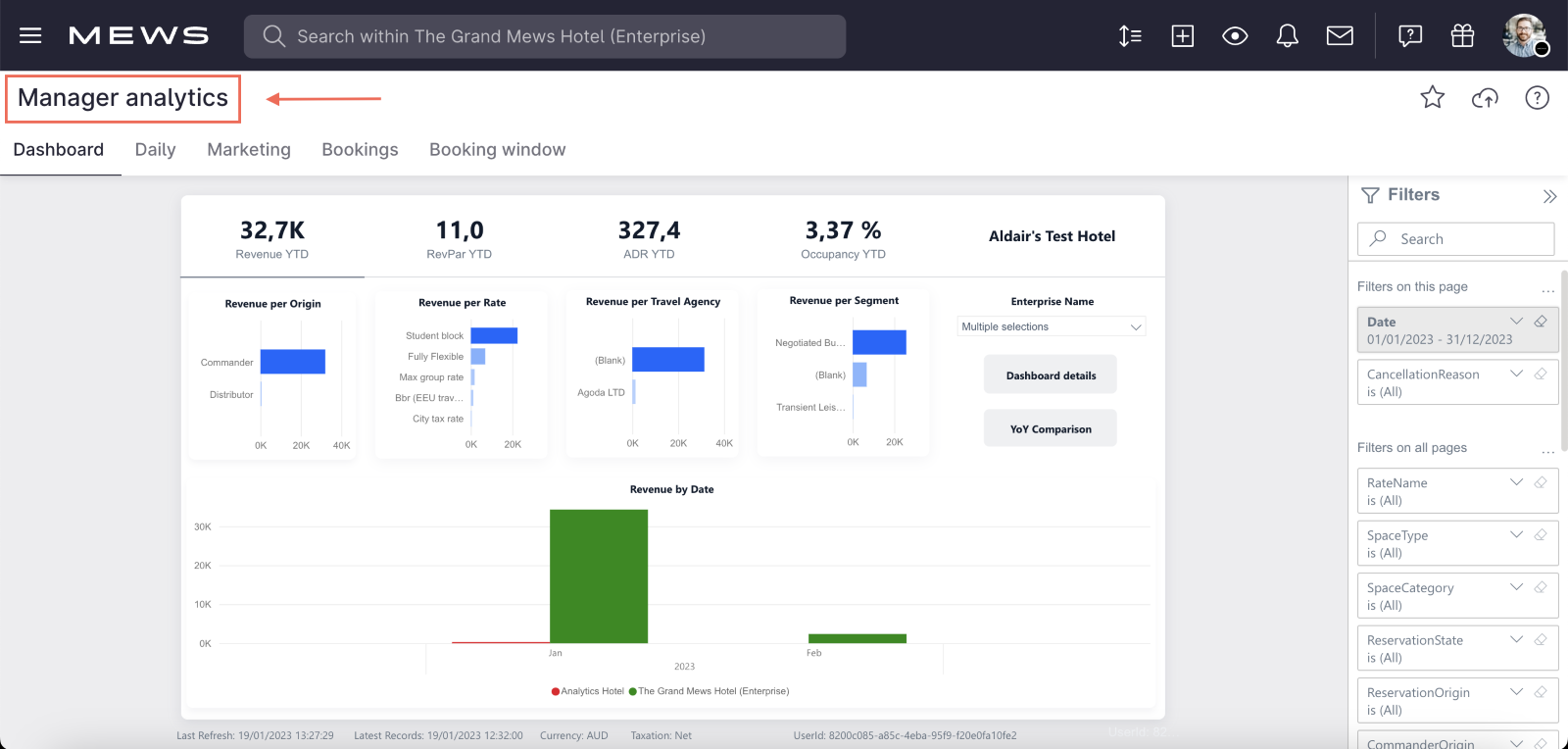Clear the RateName filter
The image size is (1568, 749).
click(x=1541, y=482)
